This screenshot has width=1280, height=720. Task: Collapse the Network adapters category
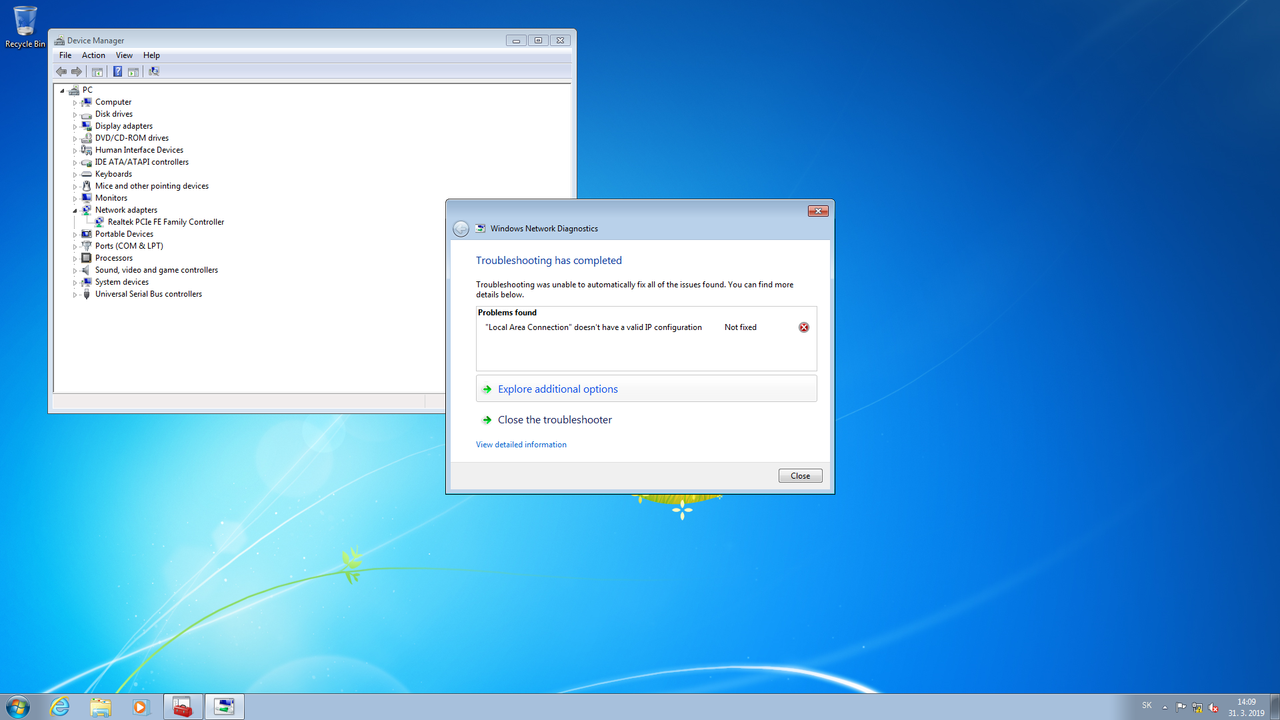click(x=75, y=210)
